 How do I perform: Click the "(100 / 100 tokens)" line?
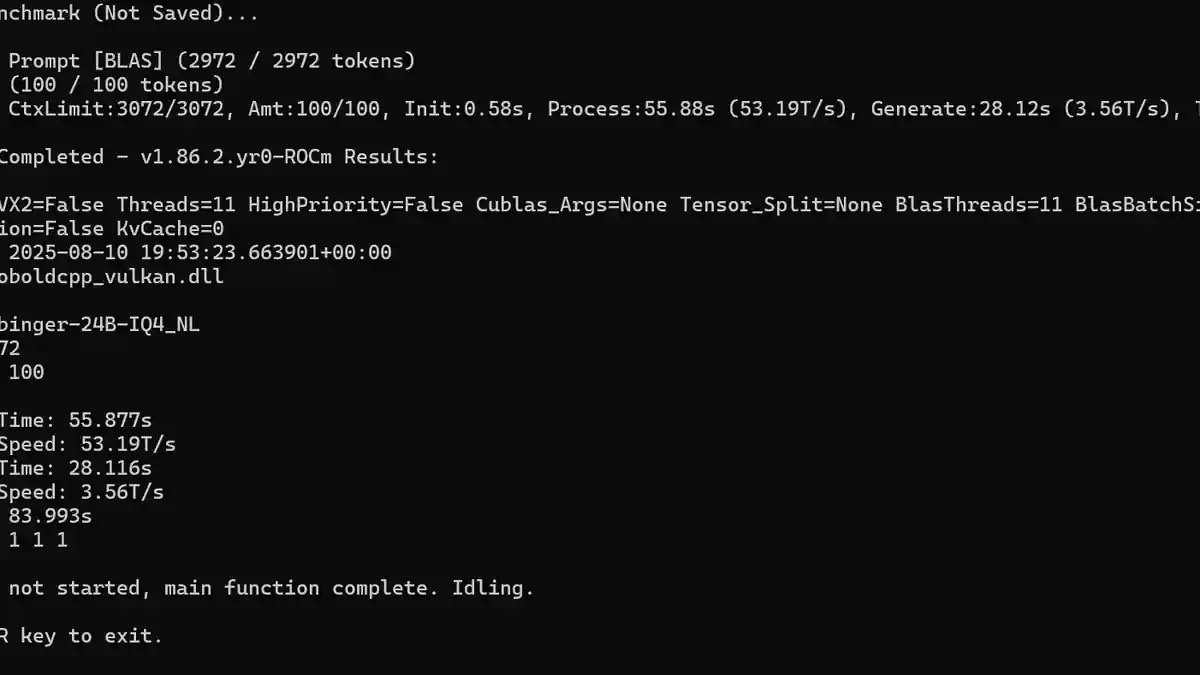[x=116, y=85]
